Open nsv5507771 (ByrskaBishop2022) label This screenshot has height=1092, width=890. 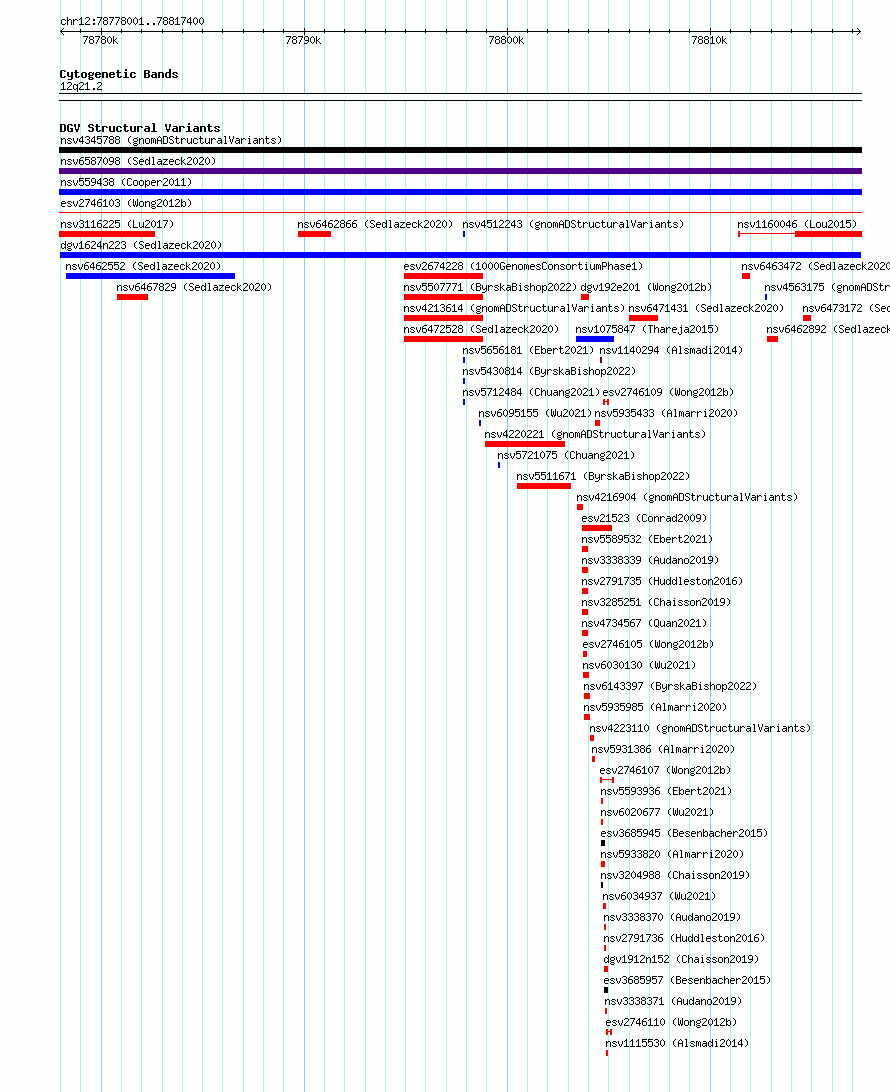490,287
